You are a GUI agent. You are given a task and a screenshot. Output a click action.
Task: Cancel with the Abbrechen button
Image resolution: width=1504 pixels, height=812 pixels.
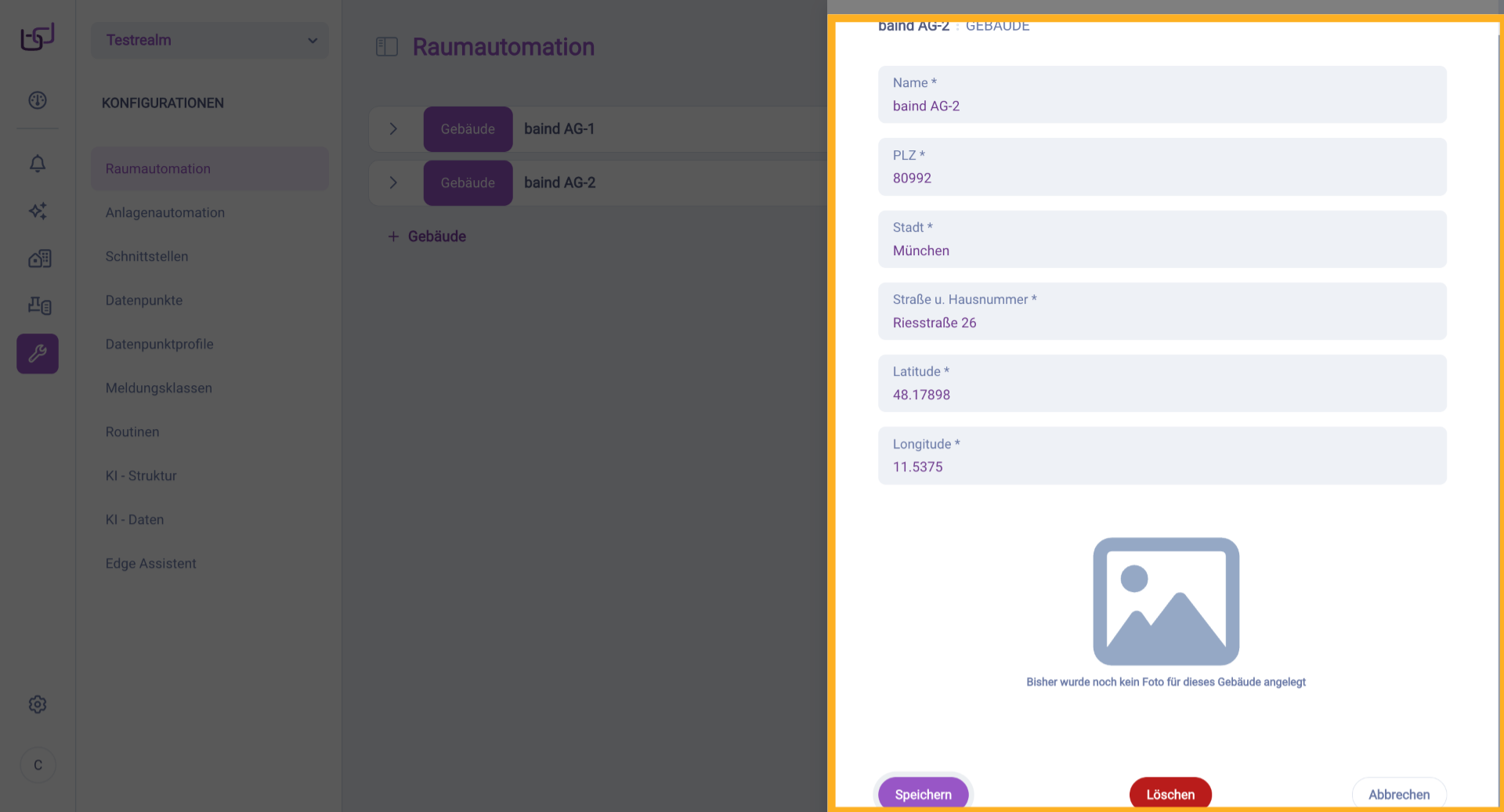point(1398,794)
